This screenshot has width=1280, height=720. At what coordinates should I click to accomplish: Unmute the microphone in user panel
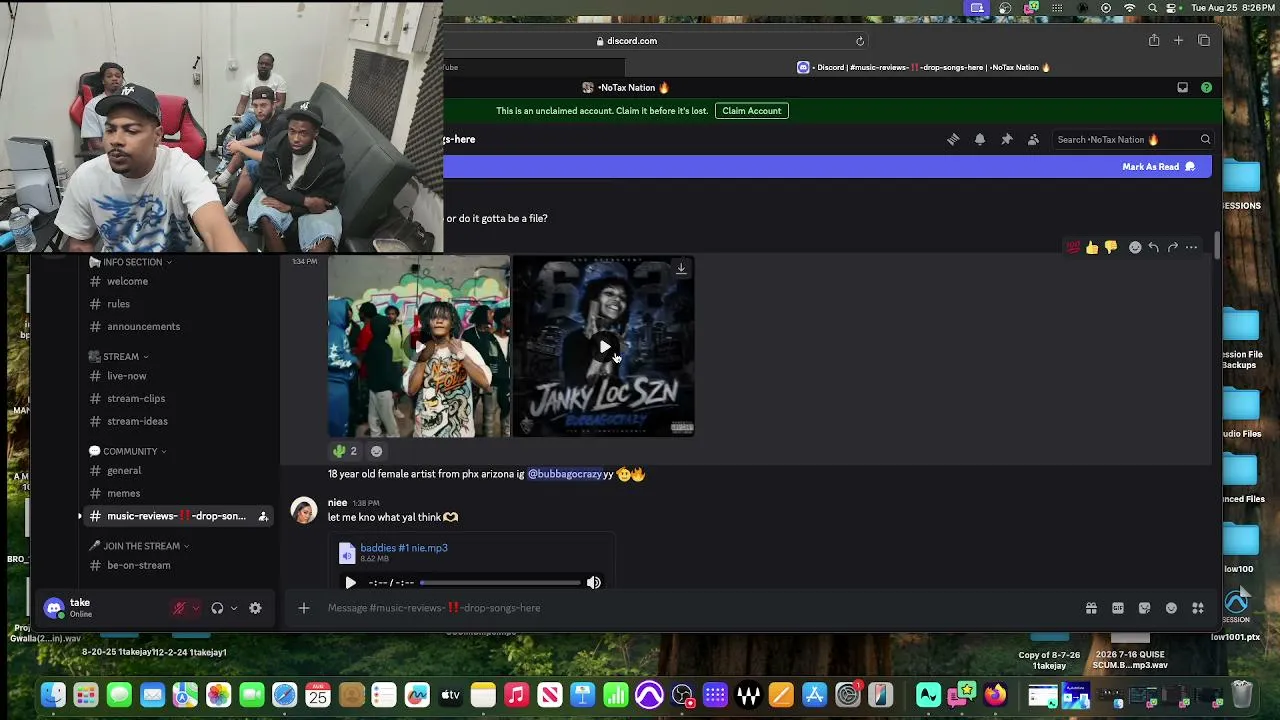point(180,608)
